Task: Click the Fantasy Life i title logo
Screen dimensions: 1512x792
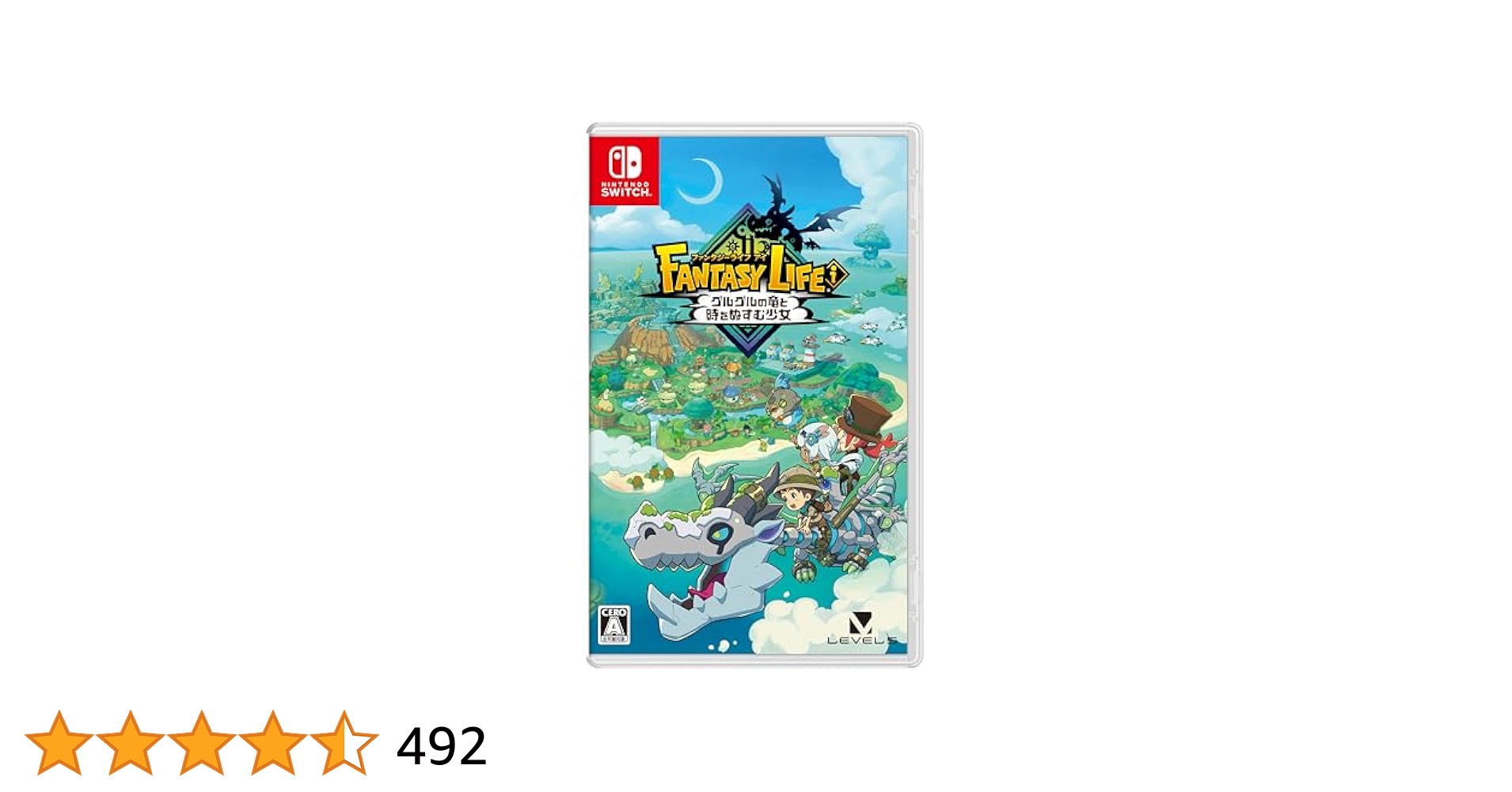Action: point(750,268)
